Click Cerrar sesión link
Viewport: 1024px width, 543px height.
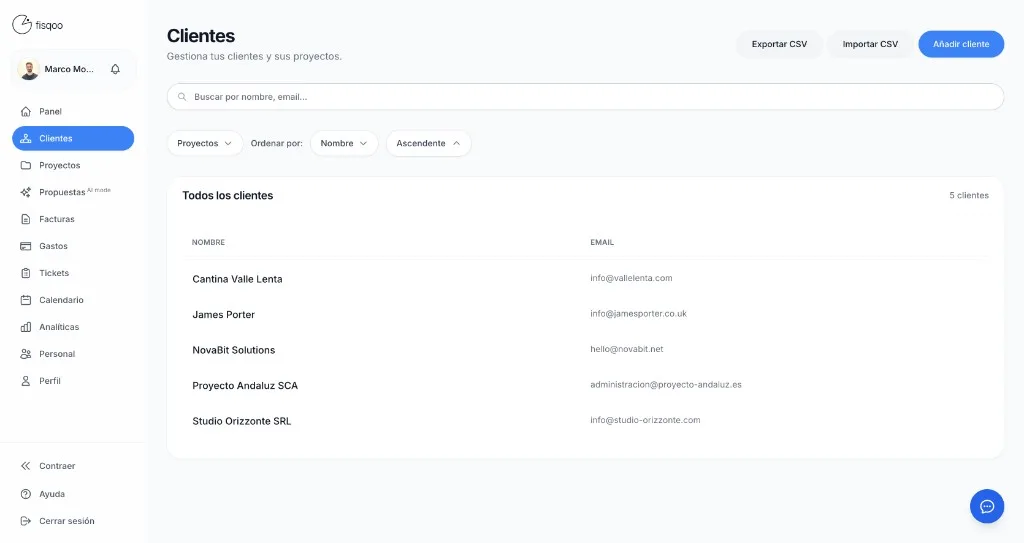click(73, 521)
